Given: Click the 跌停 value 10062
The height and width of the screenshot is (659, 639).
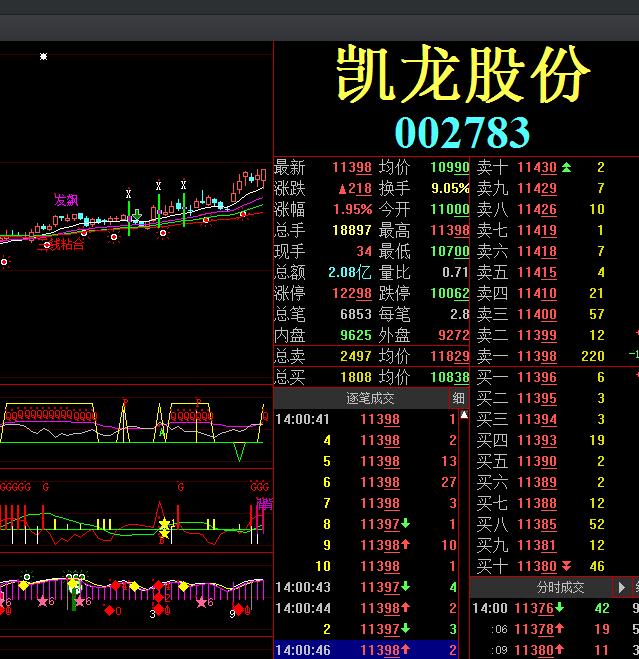Looking at the screenshot, I should [x=449, y=293].
